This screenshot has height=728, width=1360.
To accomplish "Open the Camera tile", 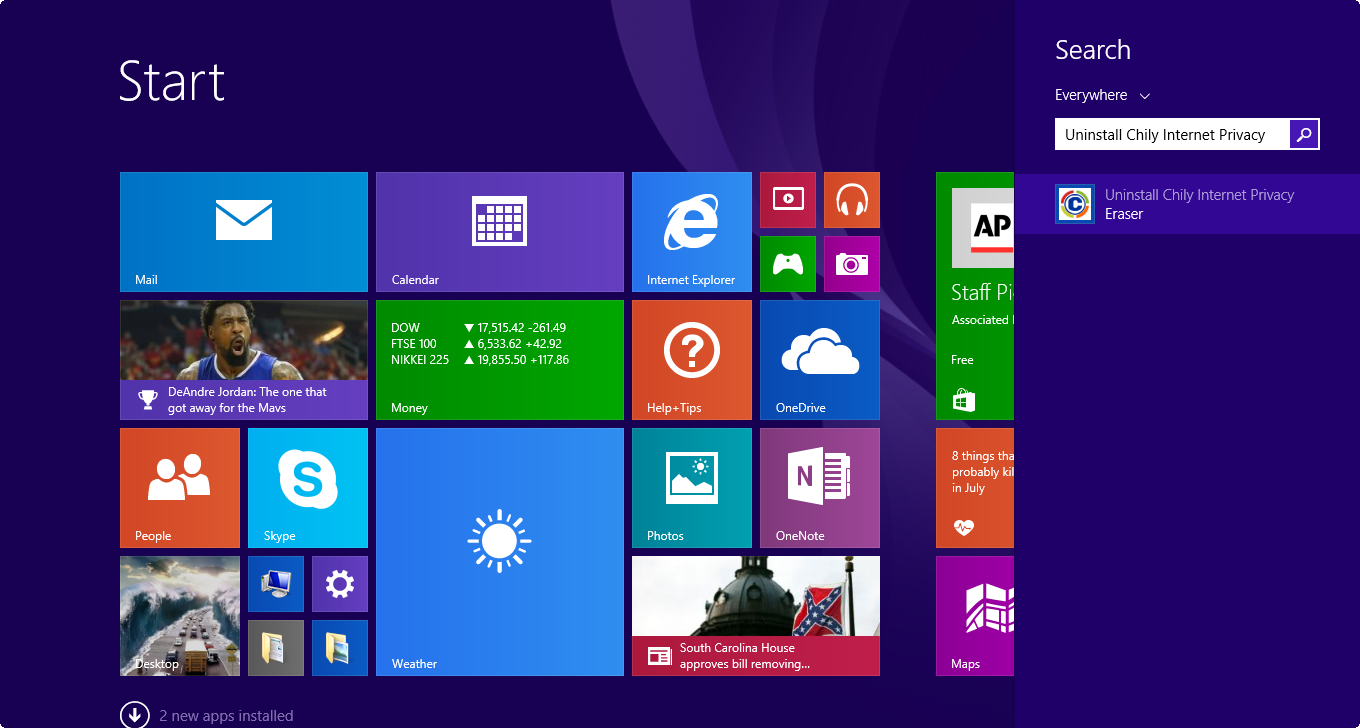I will pos(852,264).
